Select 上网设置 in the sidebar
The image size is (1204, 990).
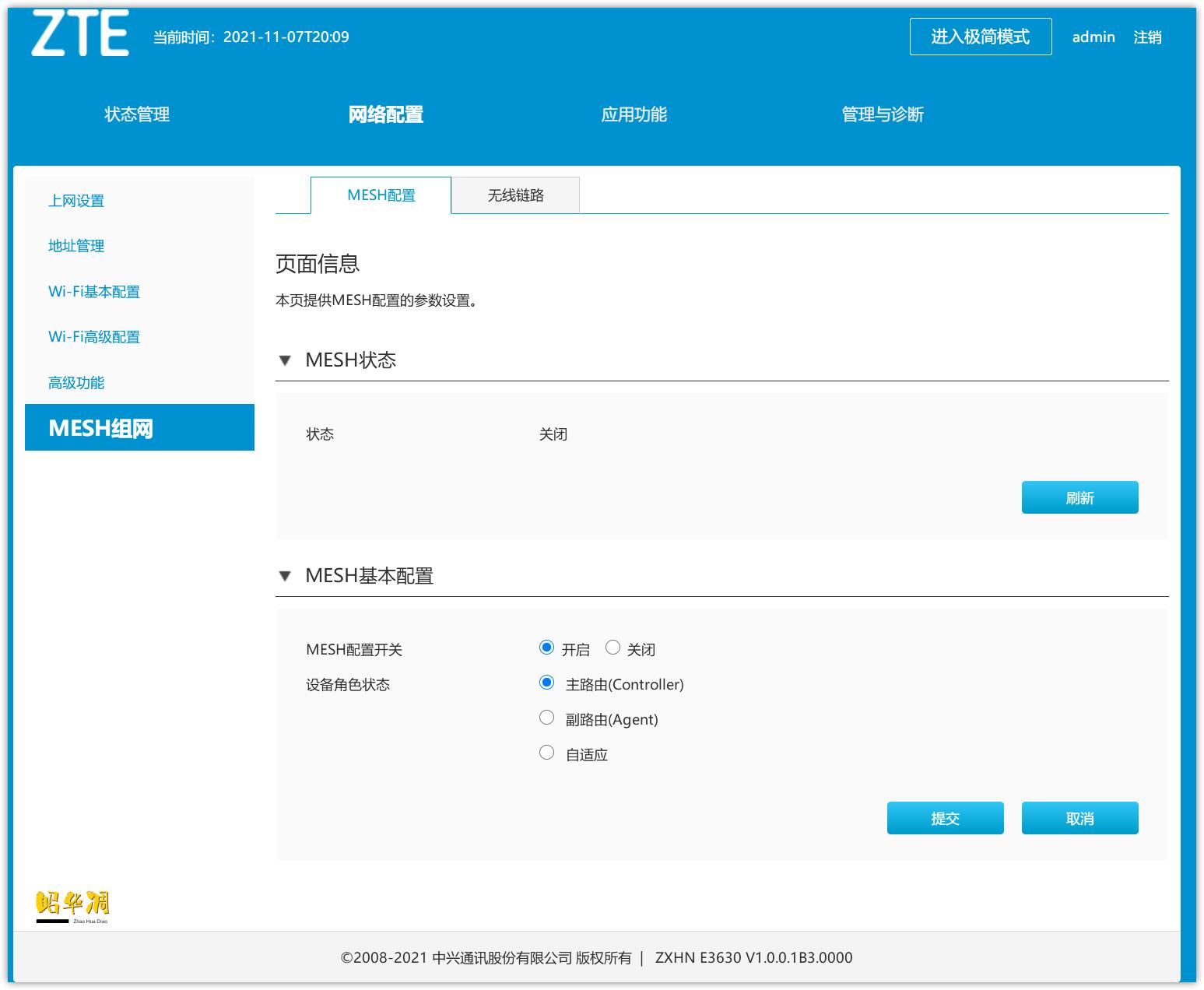point(75,200)
